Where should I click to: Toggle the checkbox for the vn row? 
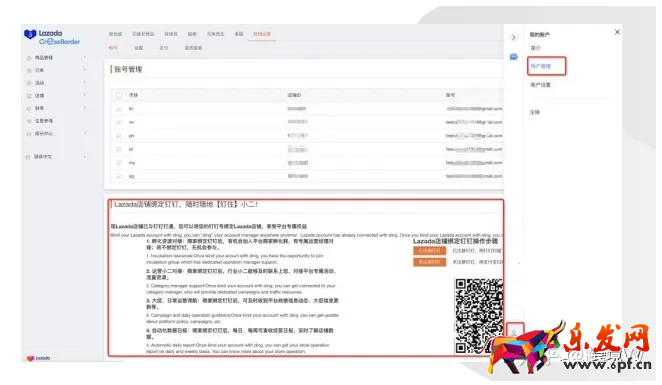coord(119,122)
